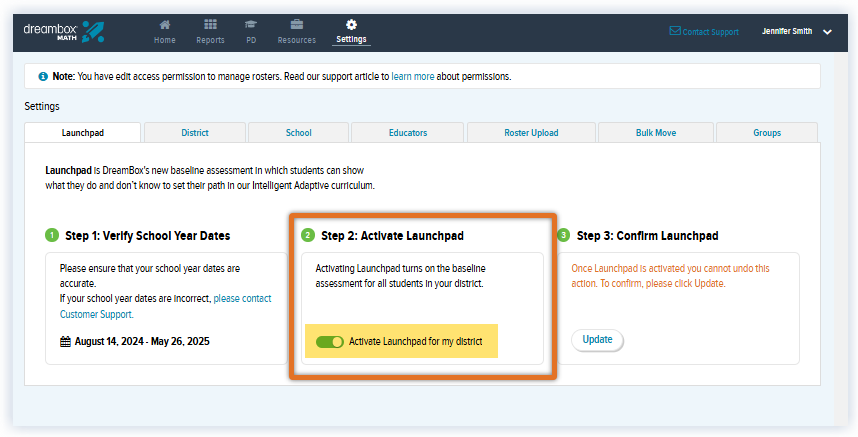Viewport: 858px width, 437px height.
Task: Open the Home nav icon
Action: click(165, 25)
